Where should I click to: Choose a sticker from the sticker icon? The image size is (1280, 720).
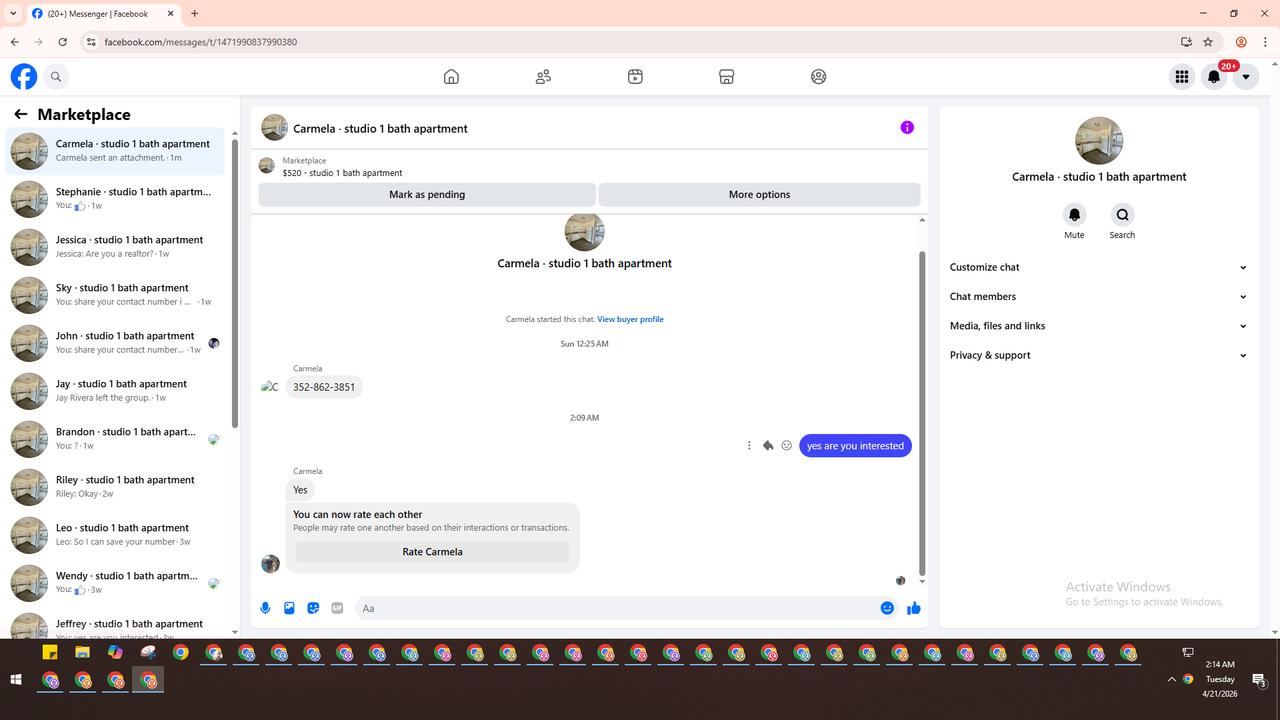pos(313,608)
